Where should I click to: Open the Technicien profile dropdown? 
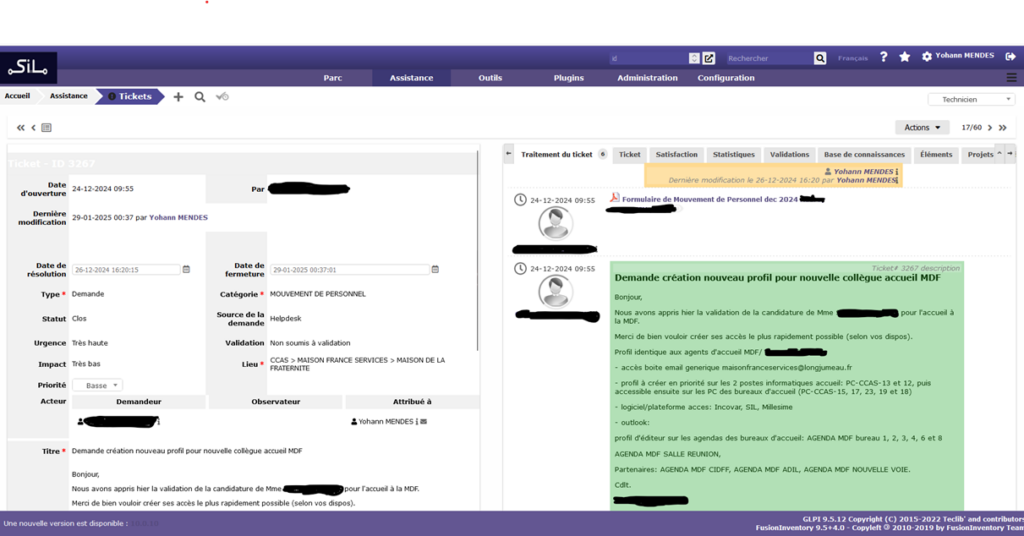coord(971,100)
